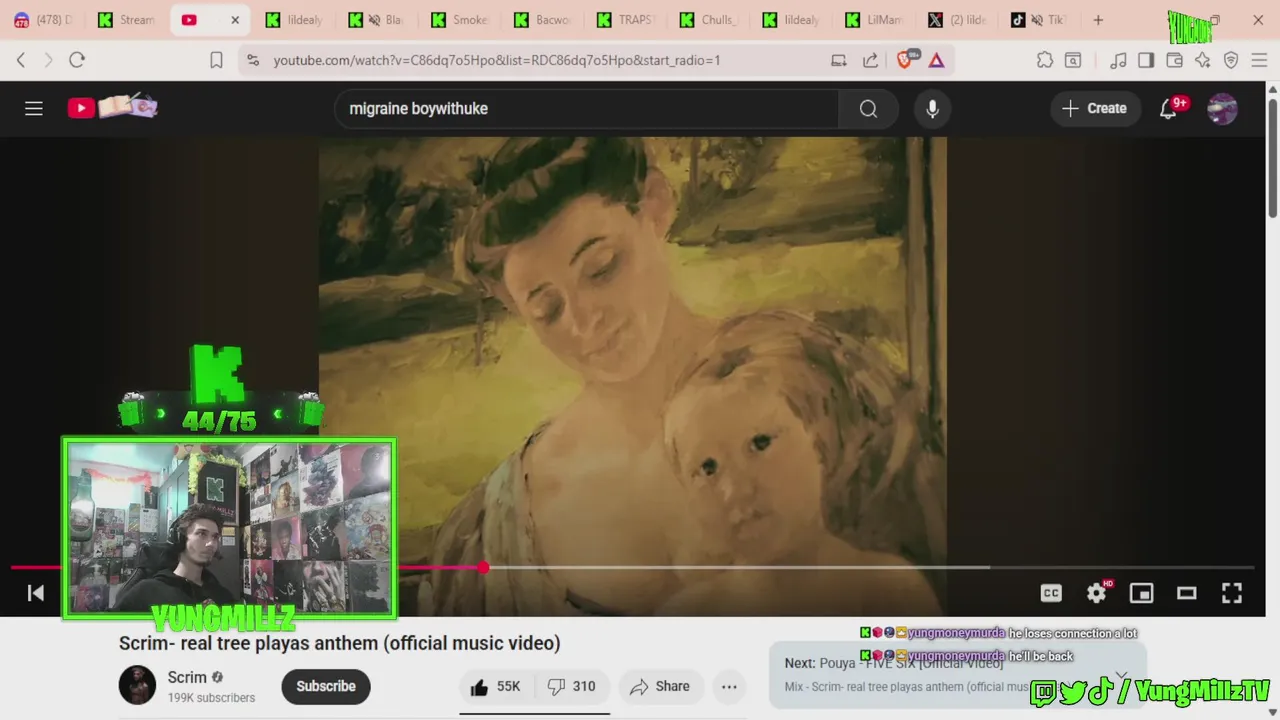Open the Brave Wallet icon
Viewport: 1280px width, 720px height.
pyautogui.click(x=1174, y=60)
